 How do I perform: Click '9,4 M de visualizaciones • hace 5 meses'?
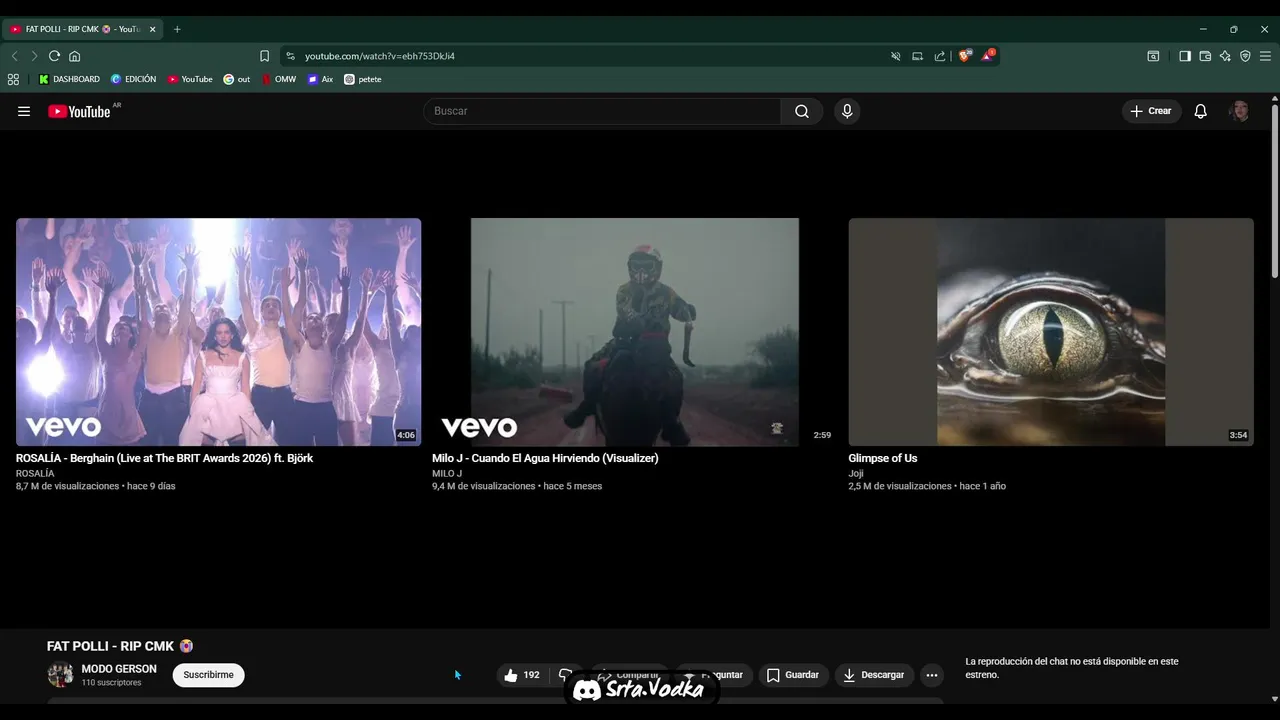517,486
